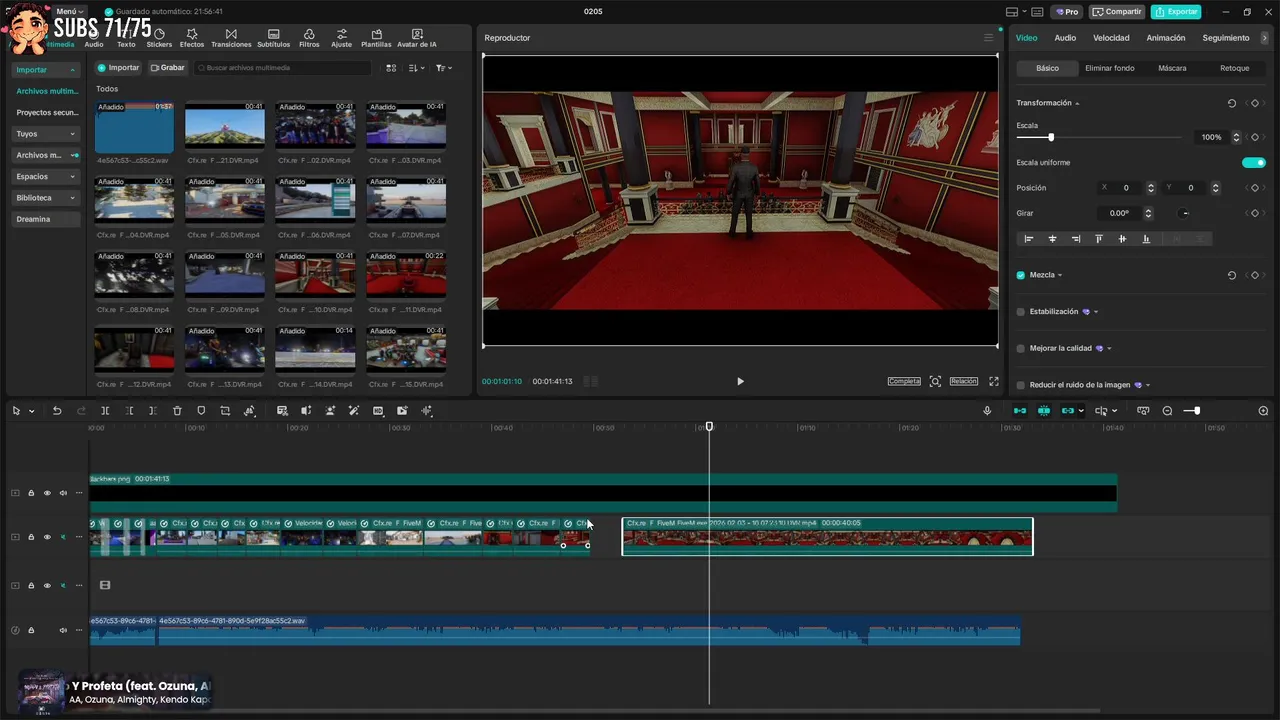
Task: Toggle timeline linking button
Action: [x=1068, y=411]
